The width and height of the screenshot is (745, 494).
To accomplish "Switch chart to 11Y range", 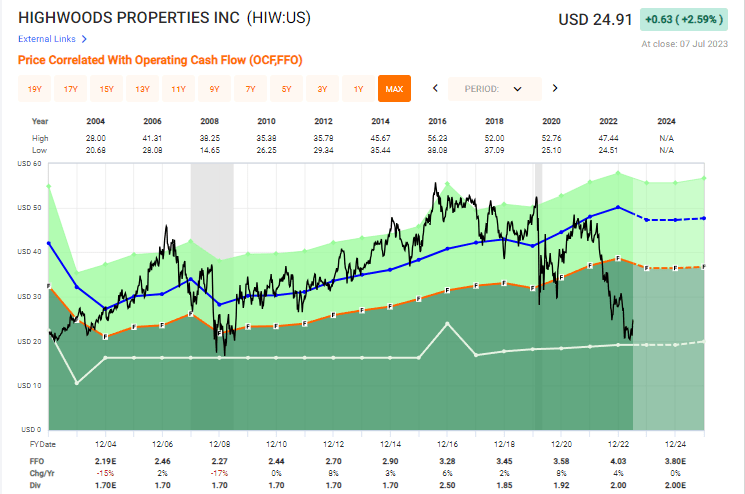I will coord(179,89).
